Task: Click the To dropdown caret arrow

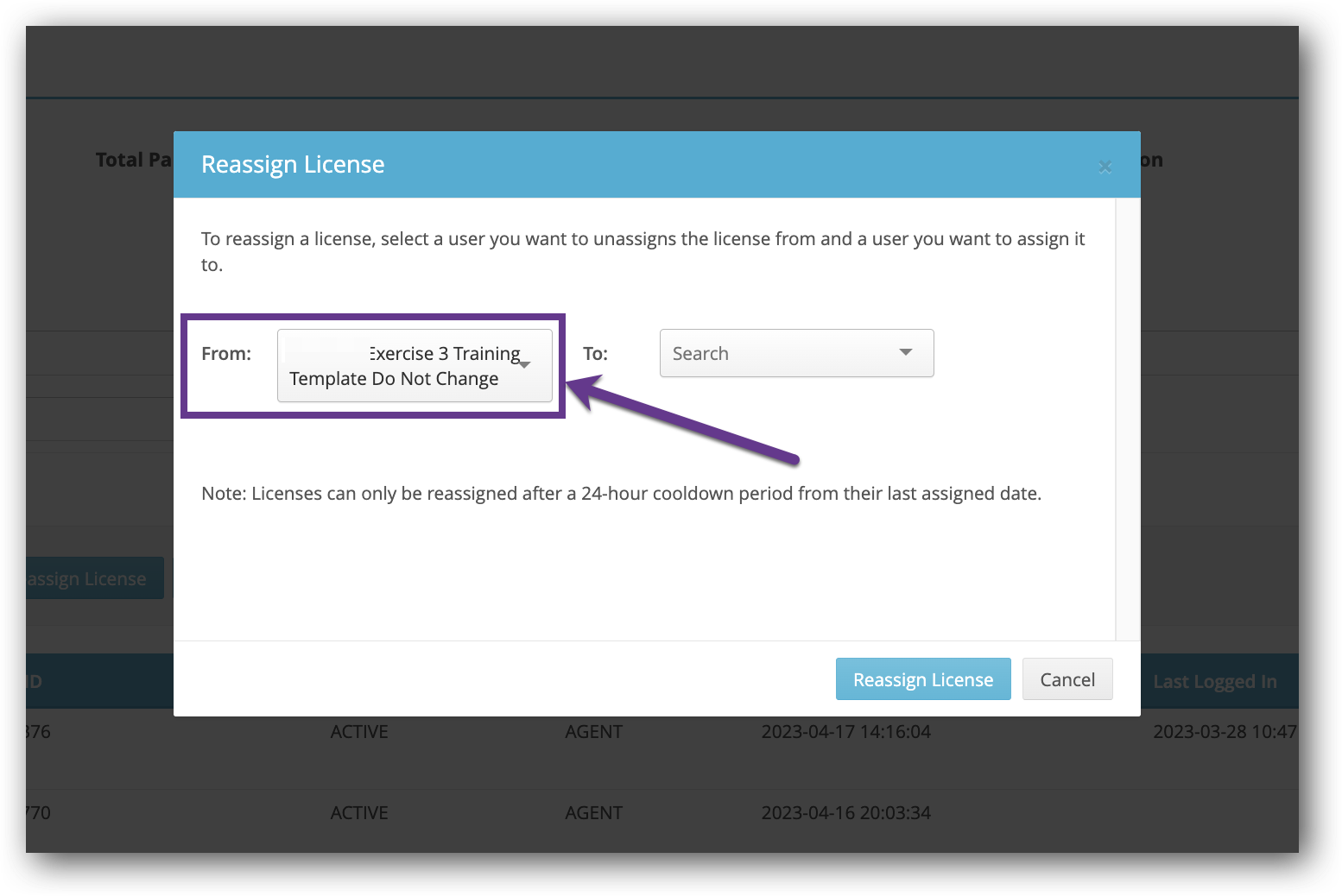Action: coord(905,352)
